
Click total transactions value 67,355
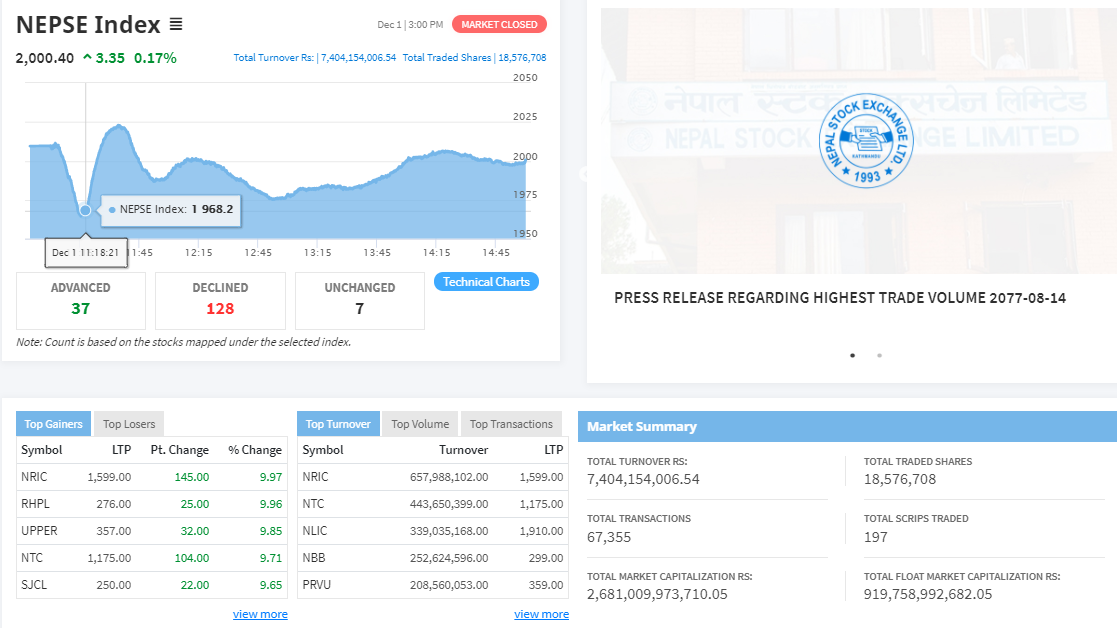[609, 538]
